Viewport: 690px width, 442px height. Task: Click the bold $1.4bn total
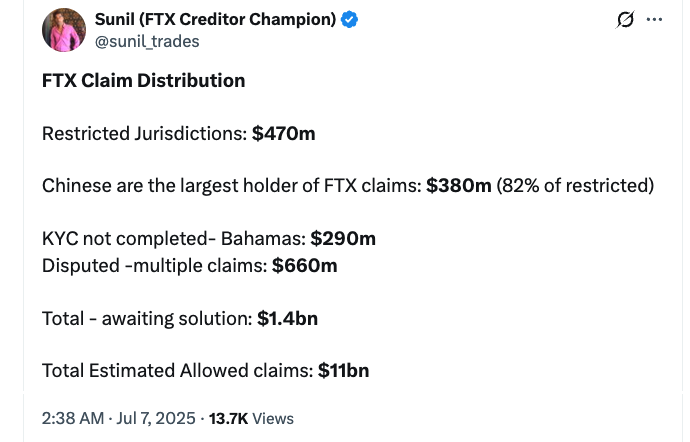coord(287,318)
